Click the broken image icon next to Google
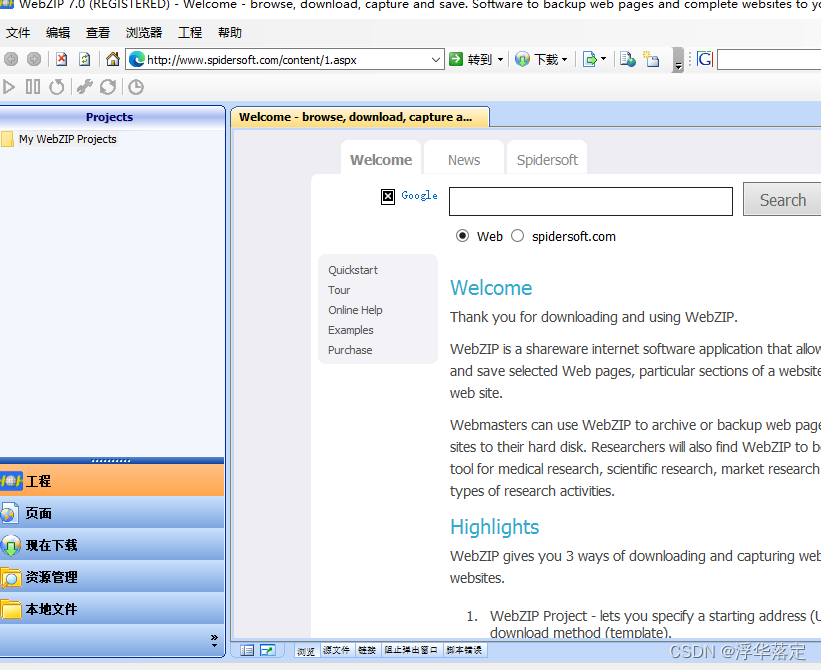 tap(387, 197)
